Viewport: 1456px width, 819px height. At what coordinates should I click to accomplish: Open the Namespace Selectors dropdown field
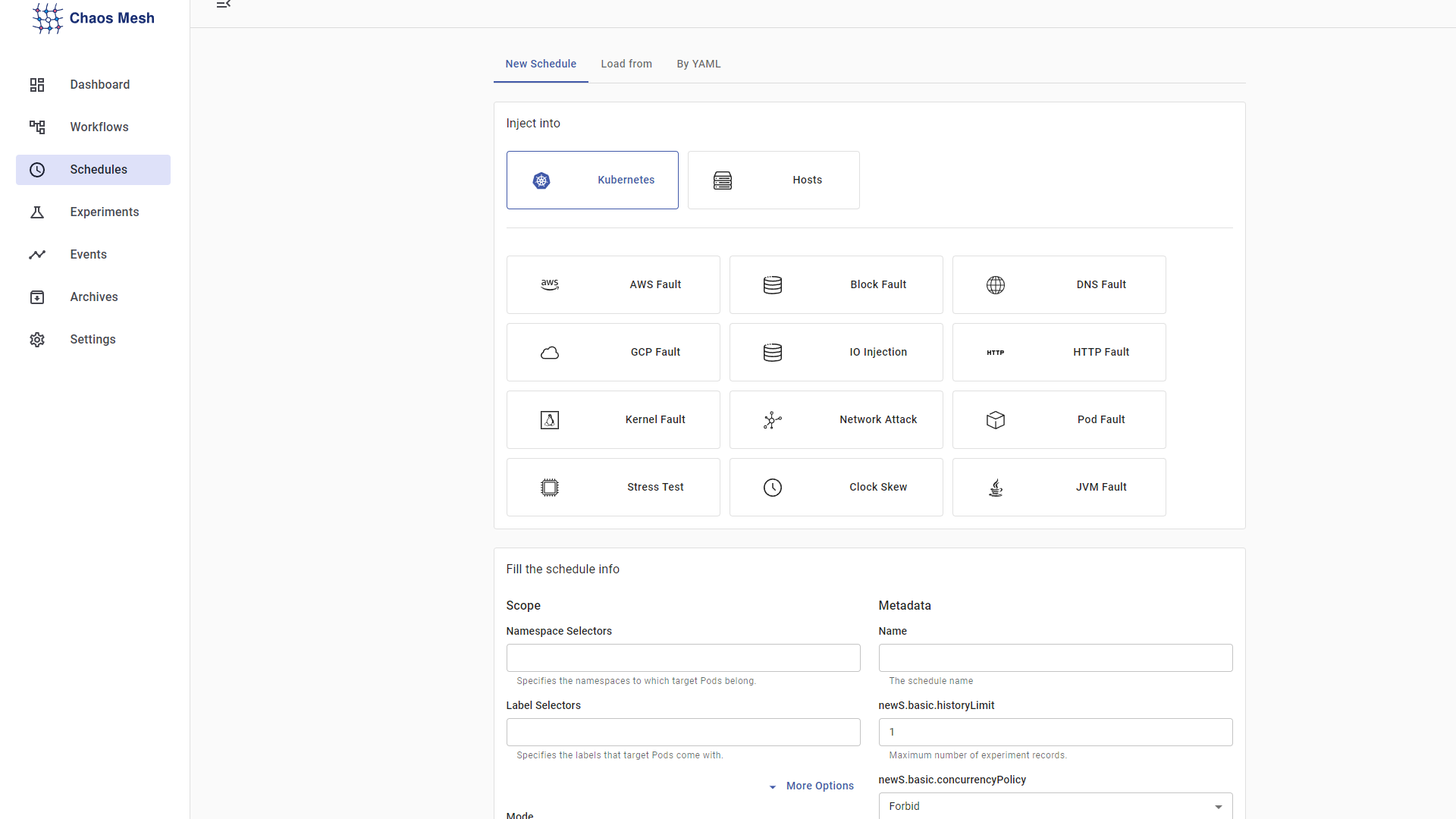tap(682, 657)
